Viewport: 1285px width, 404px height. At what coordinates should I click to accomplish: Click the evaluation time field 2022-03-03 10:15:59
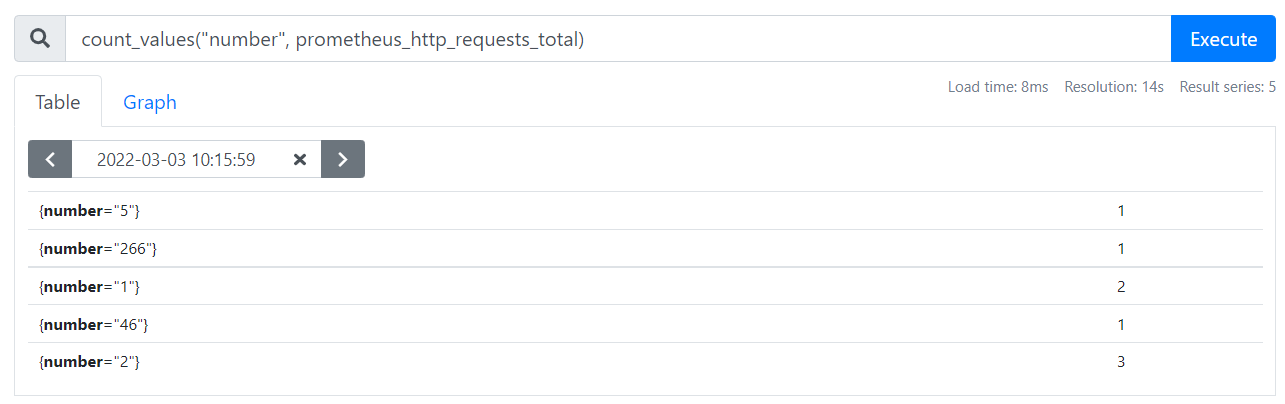(x=176, y=159)
